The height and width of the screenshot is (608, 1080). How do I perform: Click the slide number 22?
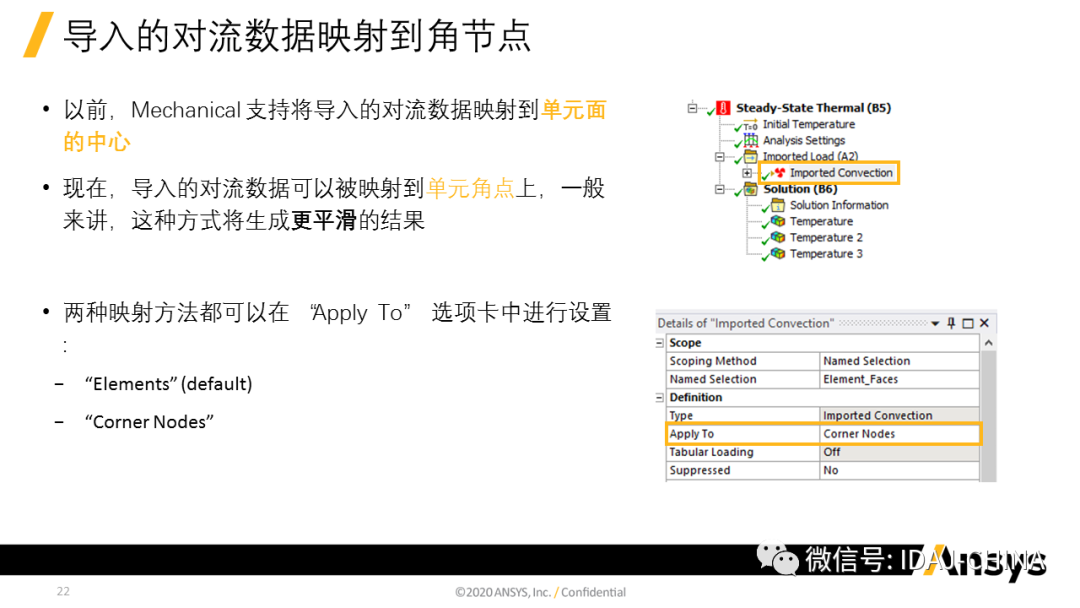coord(63,591)
